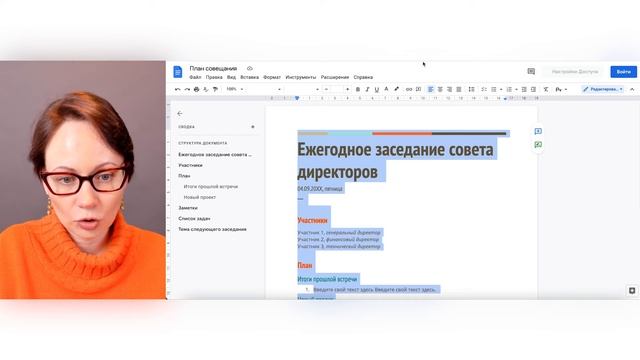Image resolution: width=640 pixels, height=360 pixels.
Task: Go to Новый проект in the outline
Action: pyautogui.click(x=200, y=197)
